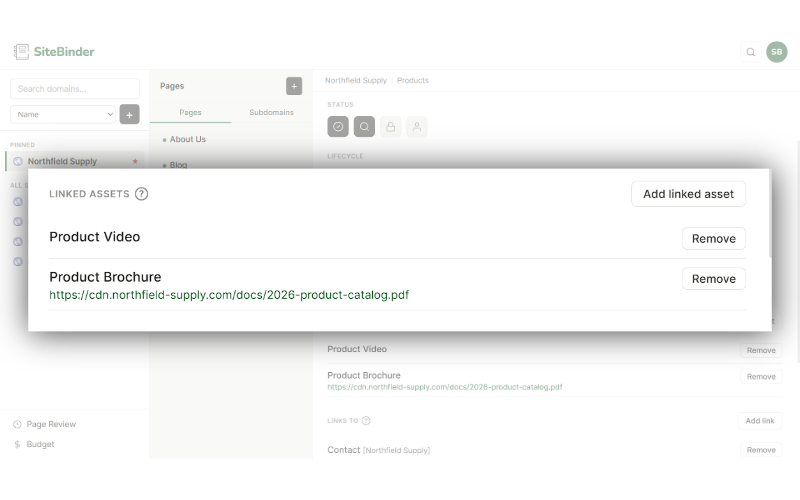Image resolution: width=800 pixels, height=500 pixels.
Task: Remove Product Brochure in background list
Action: (761, 377)
